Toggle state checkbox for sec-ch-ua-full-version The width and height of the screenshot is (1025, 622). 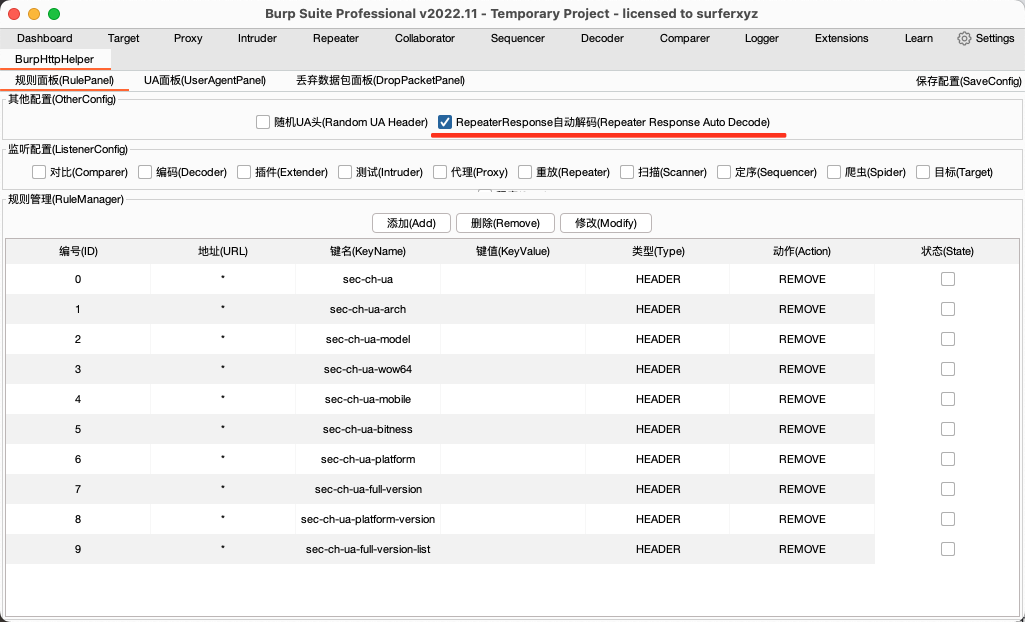click(x=948, y=489)
